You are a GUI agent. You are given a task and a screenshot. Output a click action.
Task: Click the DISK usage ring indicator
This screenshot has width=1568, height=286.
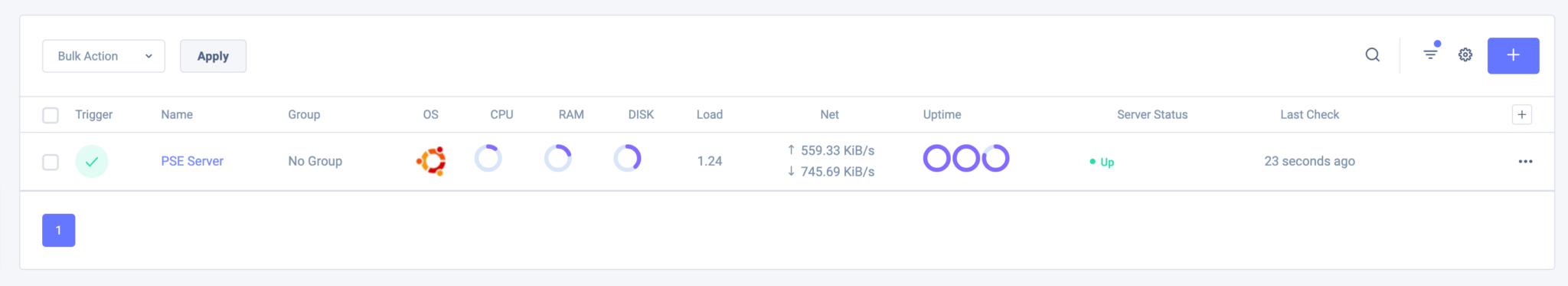tap(627, 159)
